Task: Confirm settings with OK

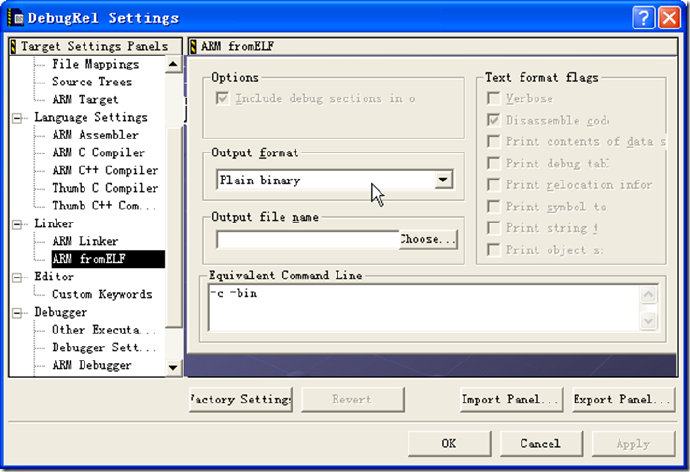Action: pyautogui.click(x=449, y=443)
